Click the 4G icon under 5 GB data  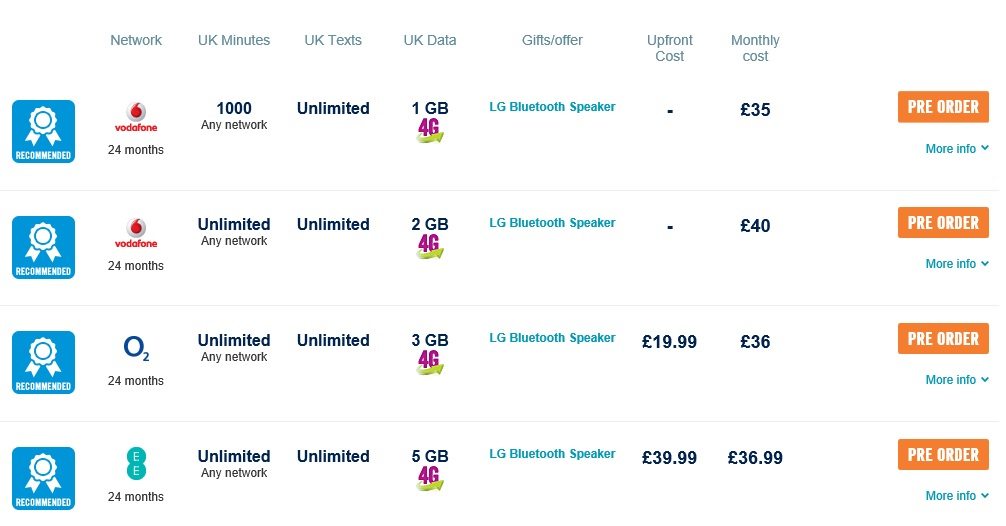pyautogui.click(x=430, y=479)
